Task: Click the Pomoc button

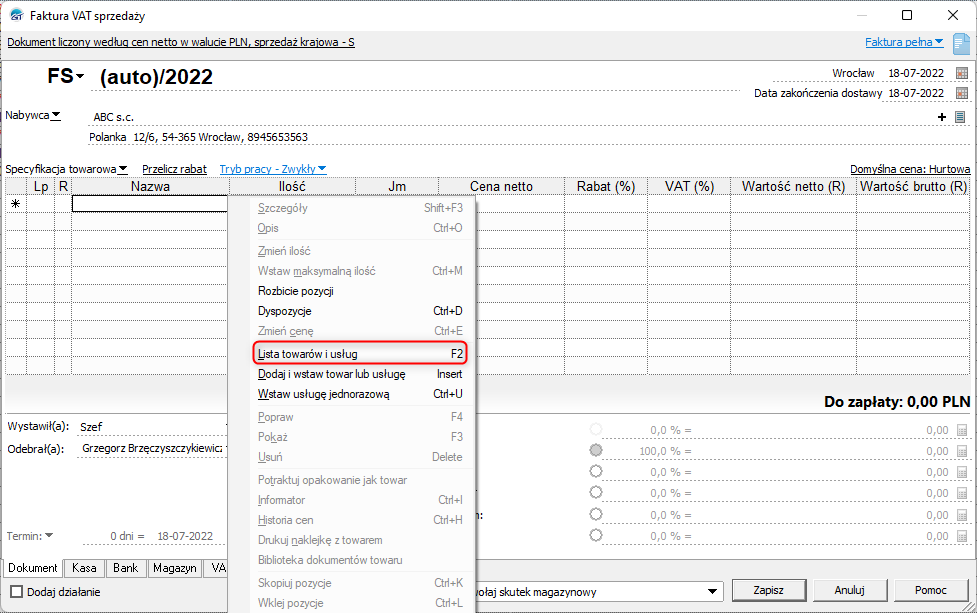Action: (931, 590)
